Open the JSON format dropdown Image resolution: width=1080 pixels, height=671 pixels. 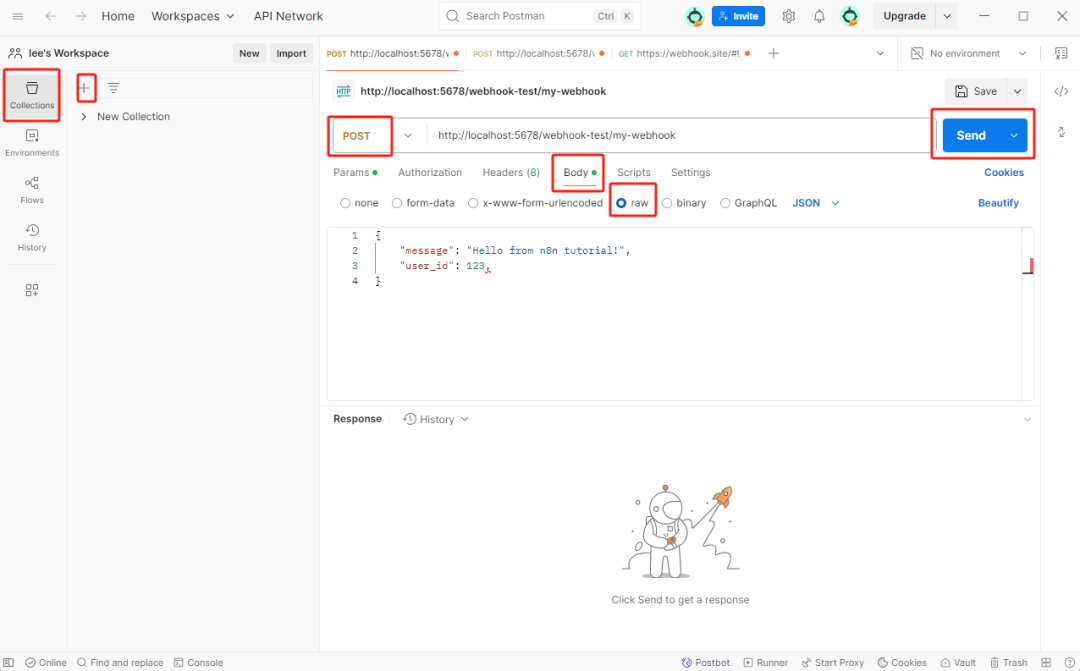[816, 203]
